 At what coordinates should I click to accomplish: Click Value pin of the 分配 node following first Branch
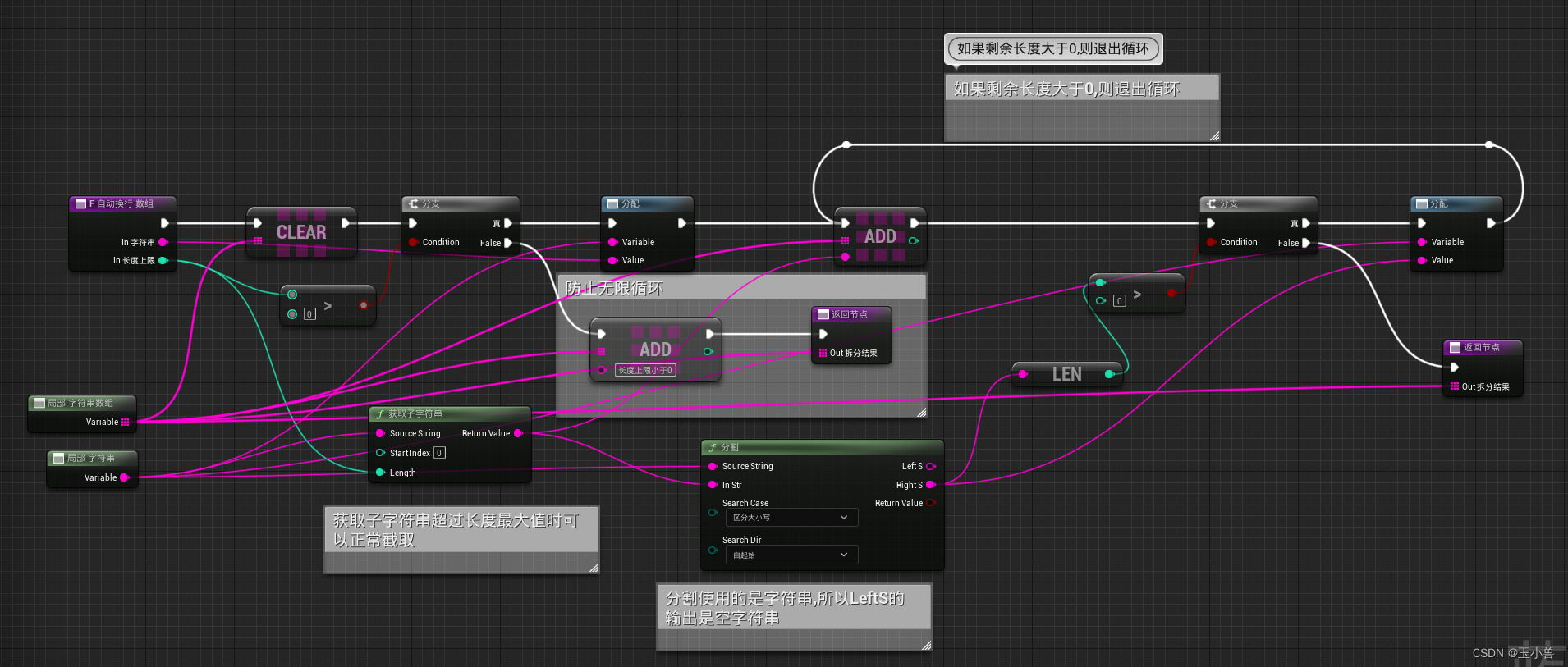point(612,260)
